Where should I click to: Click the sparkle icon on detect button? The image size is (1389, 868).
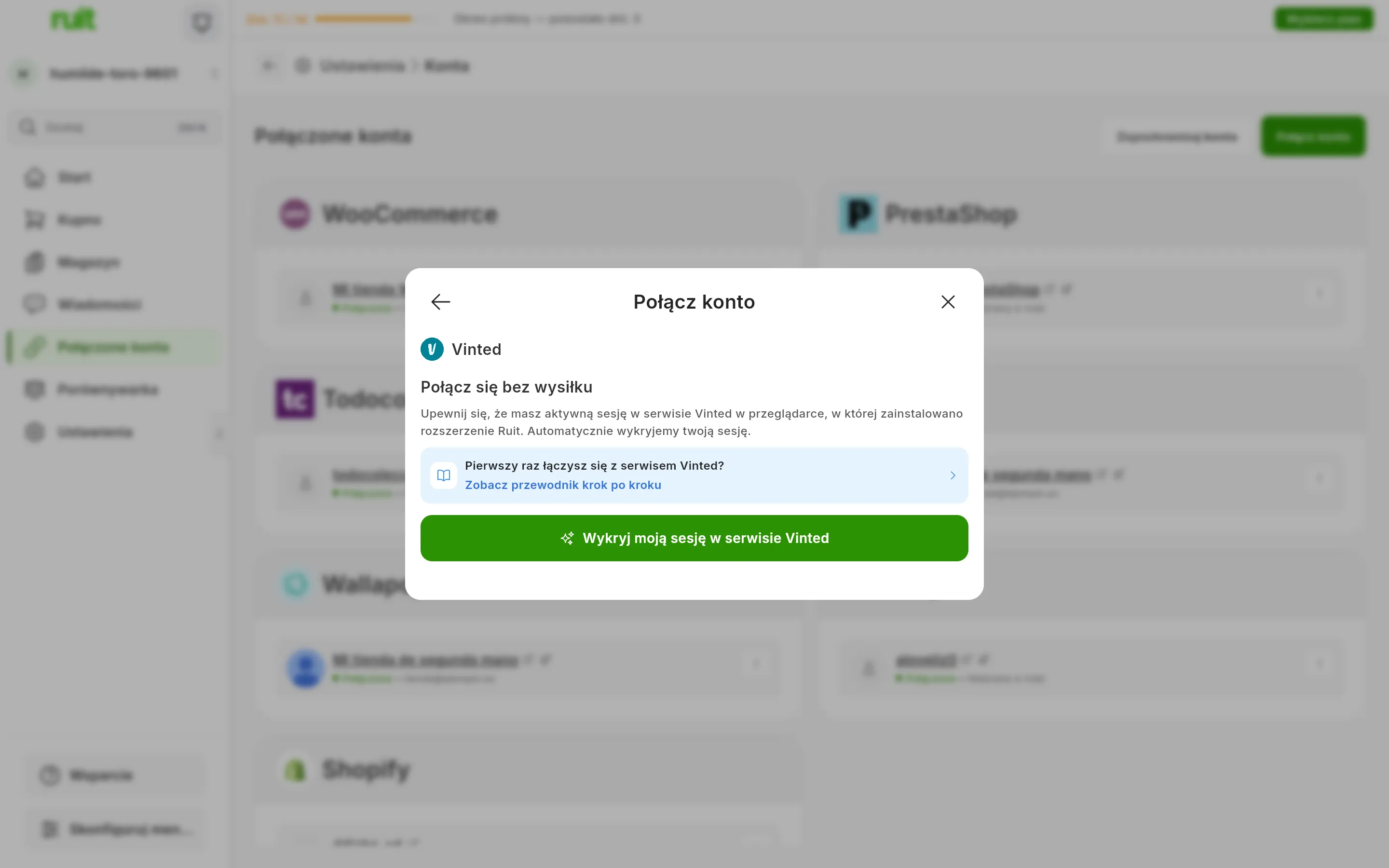(x=567, y=538)
